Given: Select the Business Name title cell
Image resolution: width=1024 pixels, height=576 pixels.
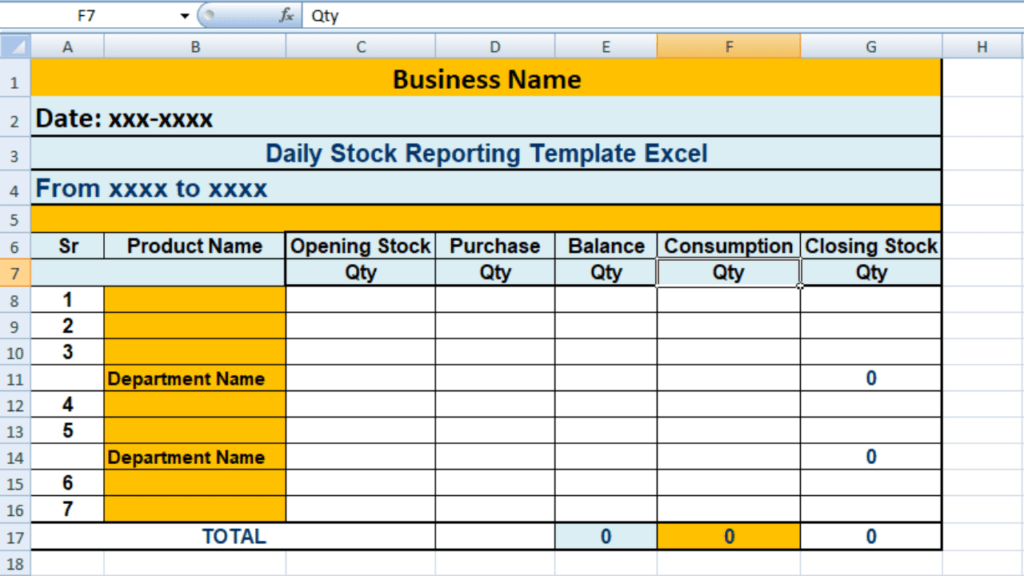Looking at the screenshot, I should click(488, 79).
